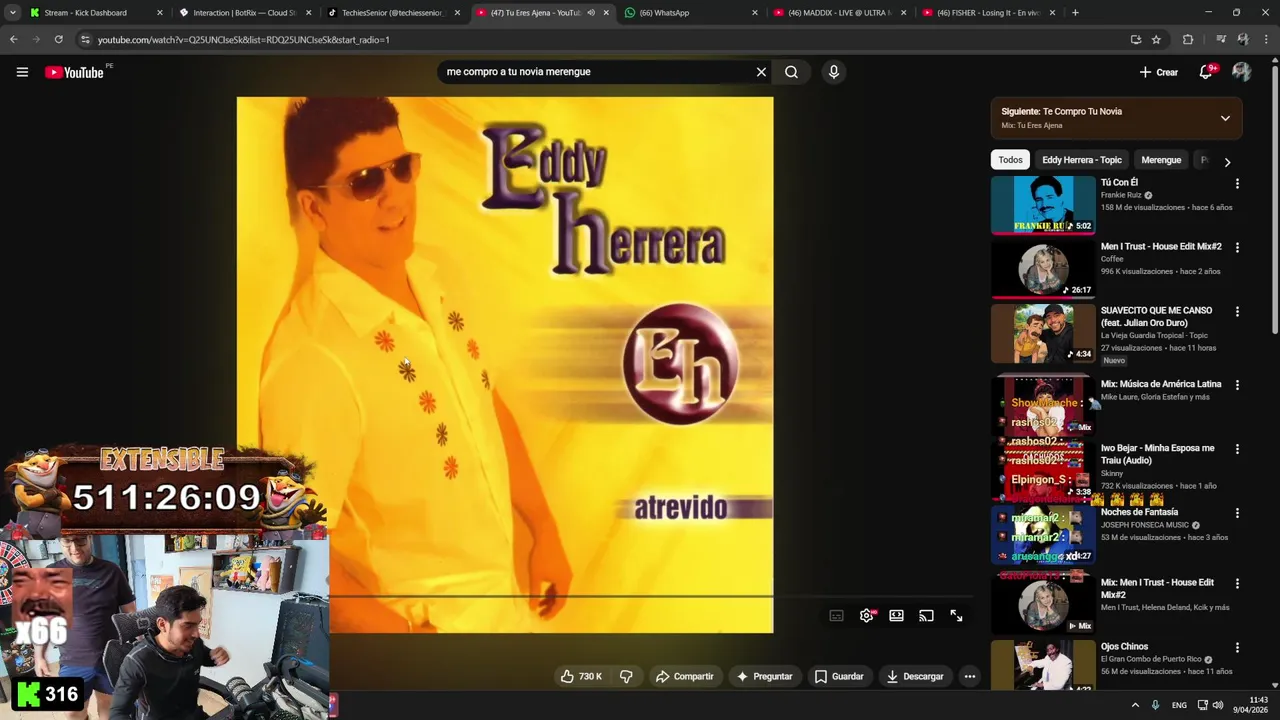The width and height of the screenshot is (1280, 720).
Task: Like the video with 730 K likes
Action: (581, 677)
